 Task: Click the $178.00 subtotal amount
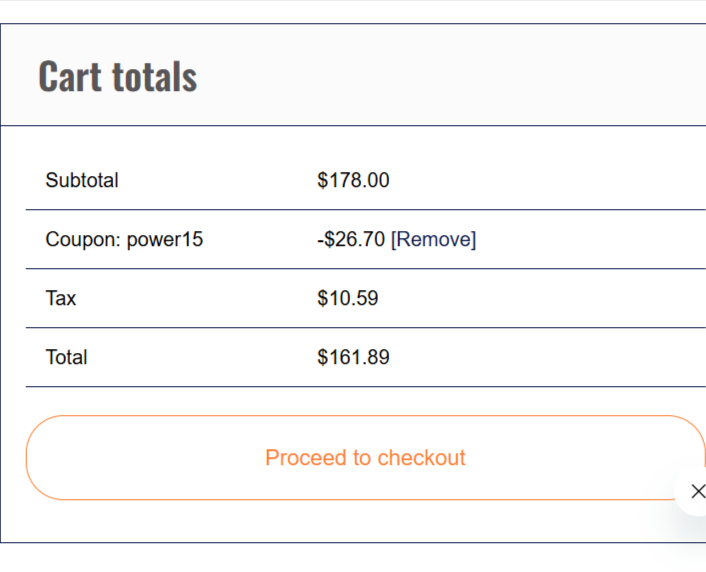click(353, 181)
